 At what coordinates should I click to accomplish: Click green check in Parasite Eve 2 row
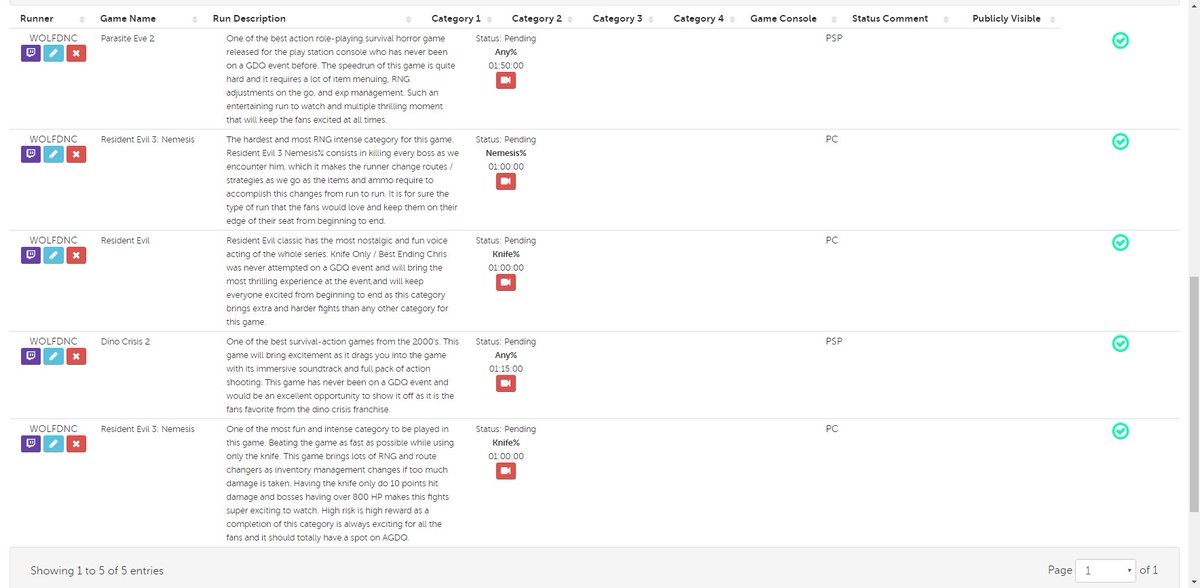point(1120,40)
